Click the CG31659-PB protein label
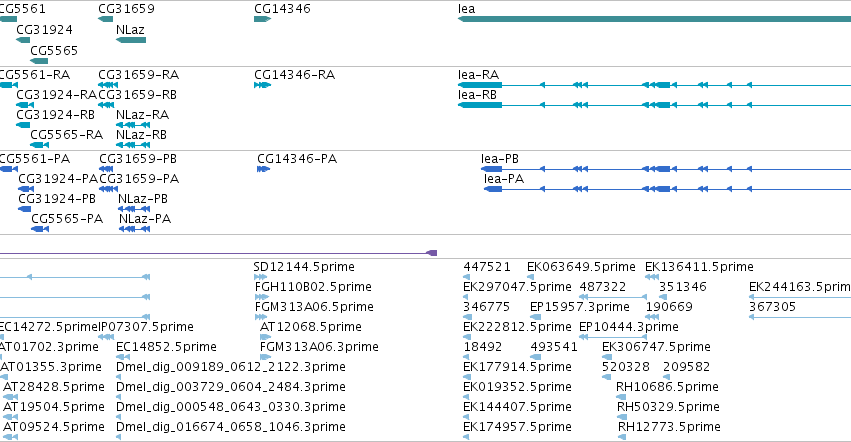 138,159
